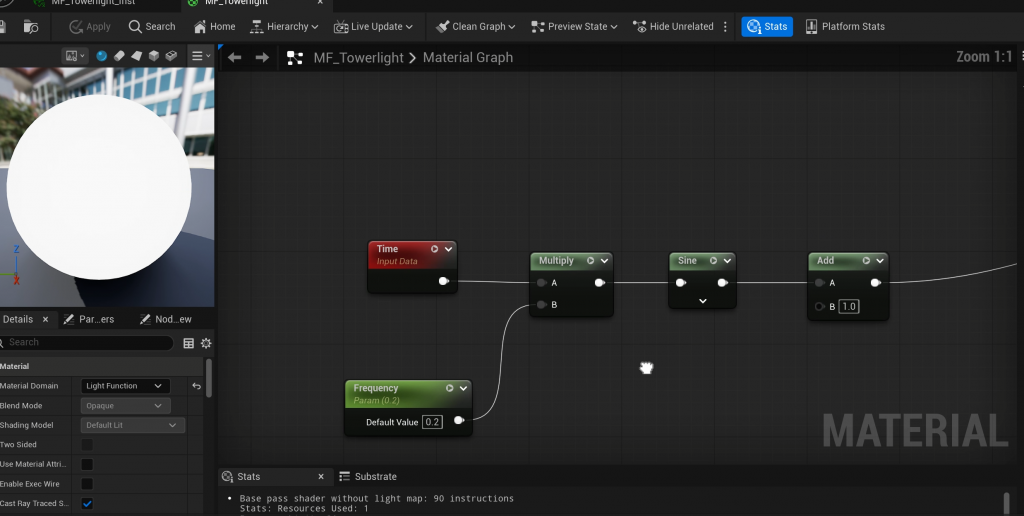Toggle the Stats button in toolbar
The width and height of the screenshot is (1024, 516).
[x=767, y=27]
